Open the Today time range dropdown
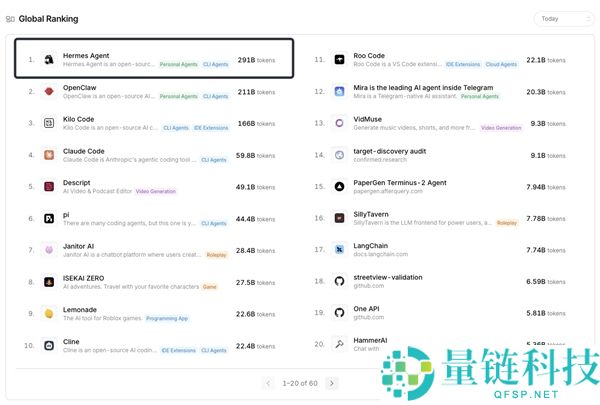This screenshot has width=600, height=405. [x=564, y=19]
